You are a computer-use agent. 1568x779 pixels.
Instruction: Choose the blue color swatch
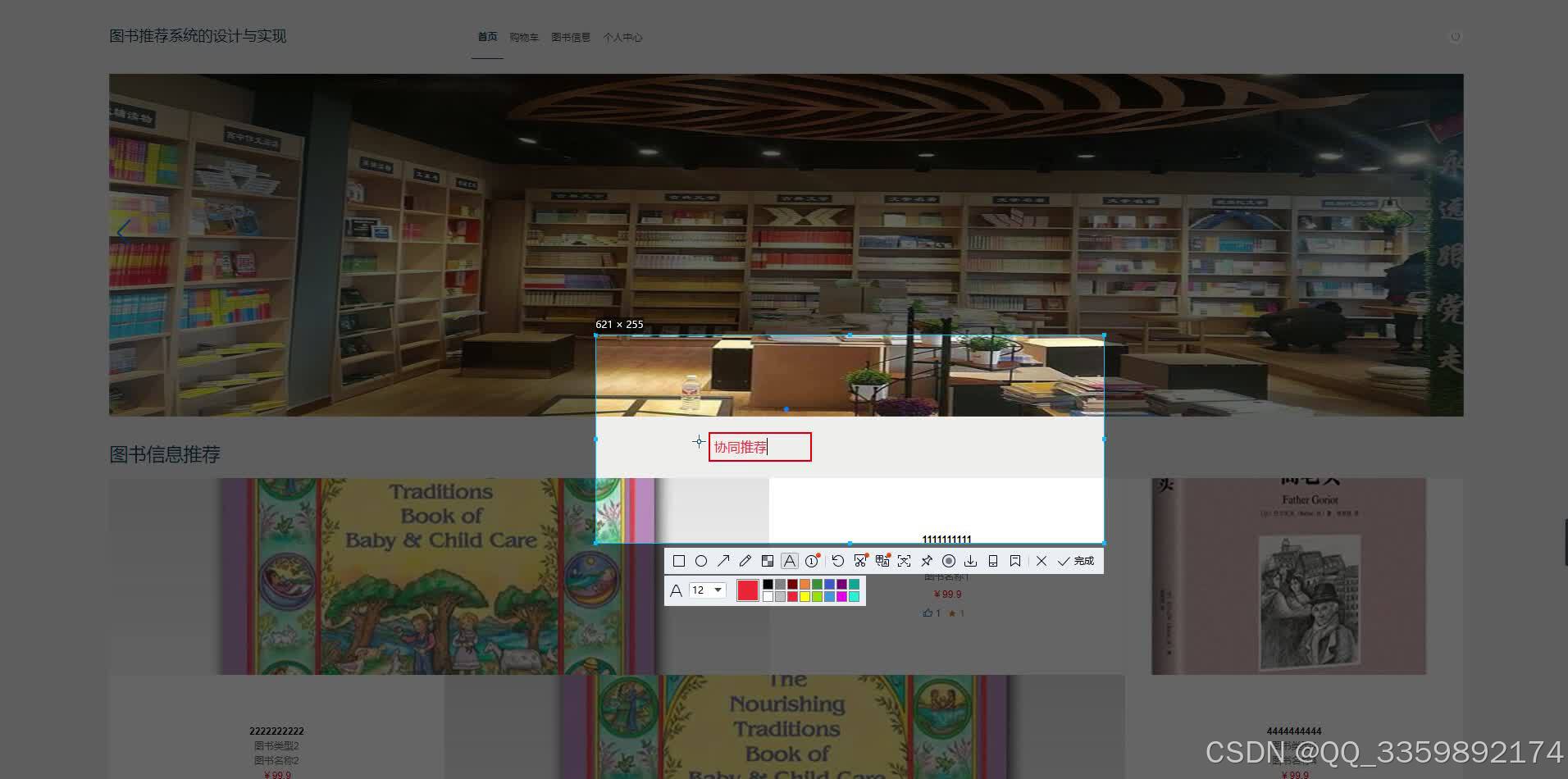coord(829,584)
